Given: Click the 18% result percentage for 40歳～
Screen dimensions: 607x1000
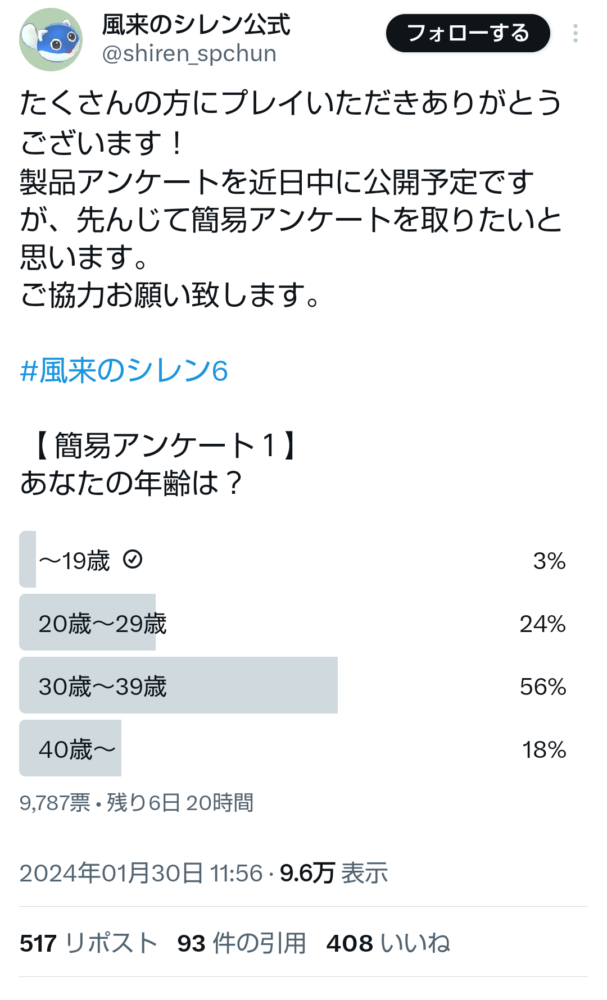Looking at the screenshot, I should 544,750.
